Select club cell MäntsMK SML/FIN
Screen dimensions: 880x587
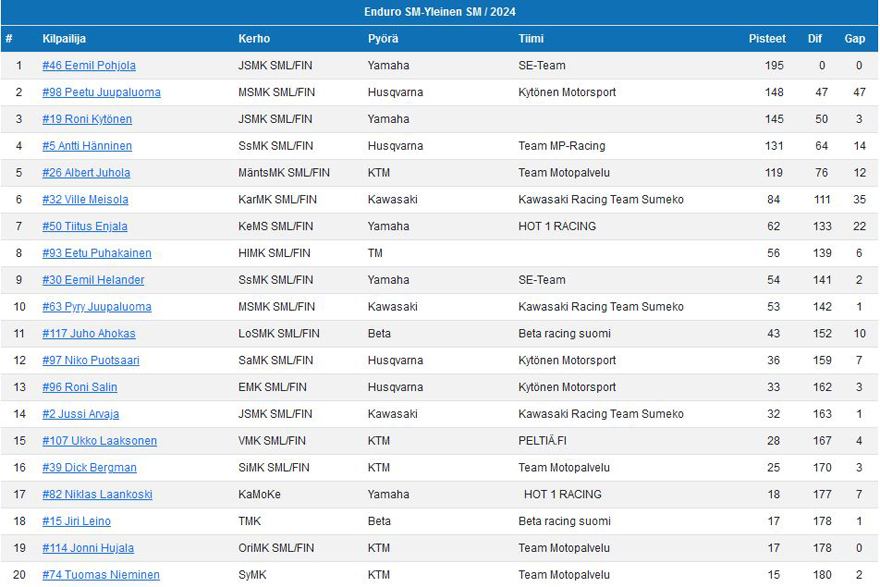[x=283, y=173]
